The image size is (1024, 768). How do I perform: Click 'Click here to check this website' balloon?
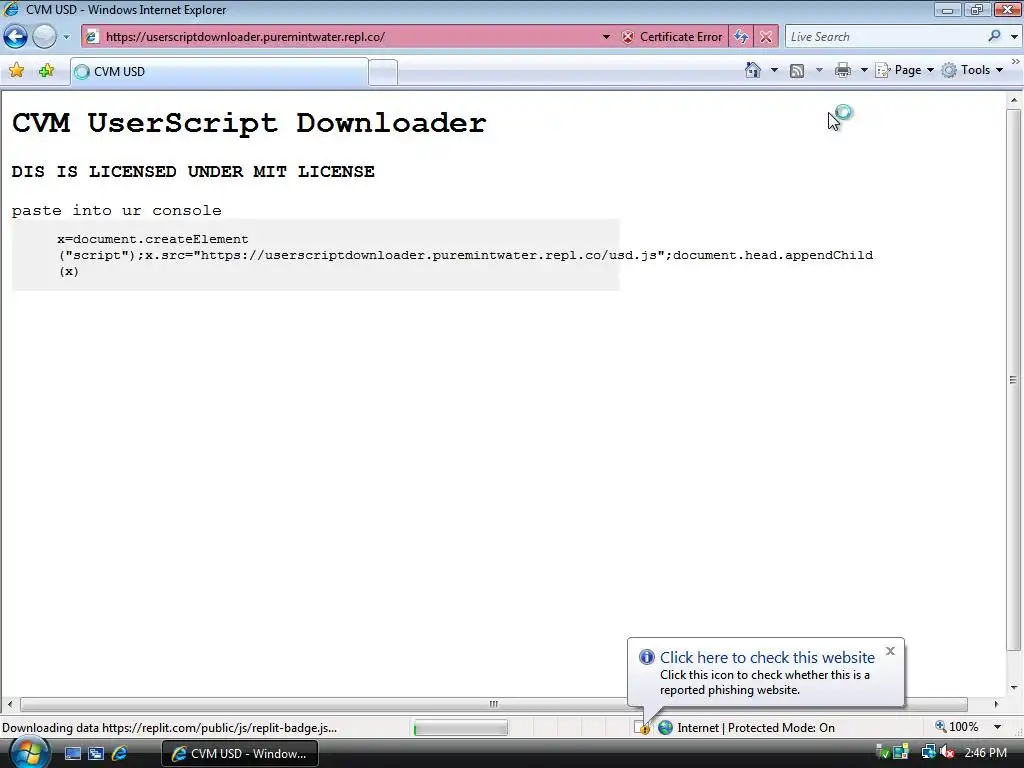tap(767, 658)
